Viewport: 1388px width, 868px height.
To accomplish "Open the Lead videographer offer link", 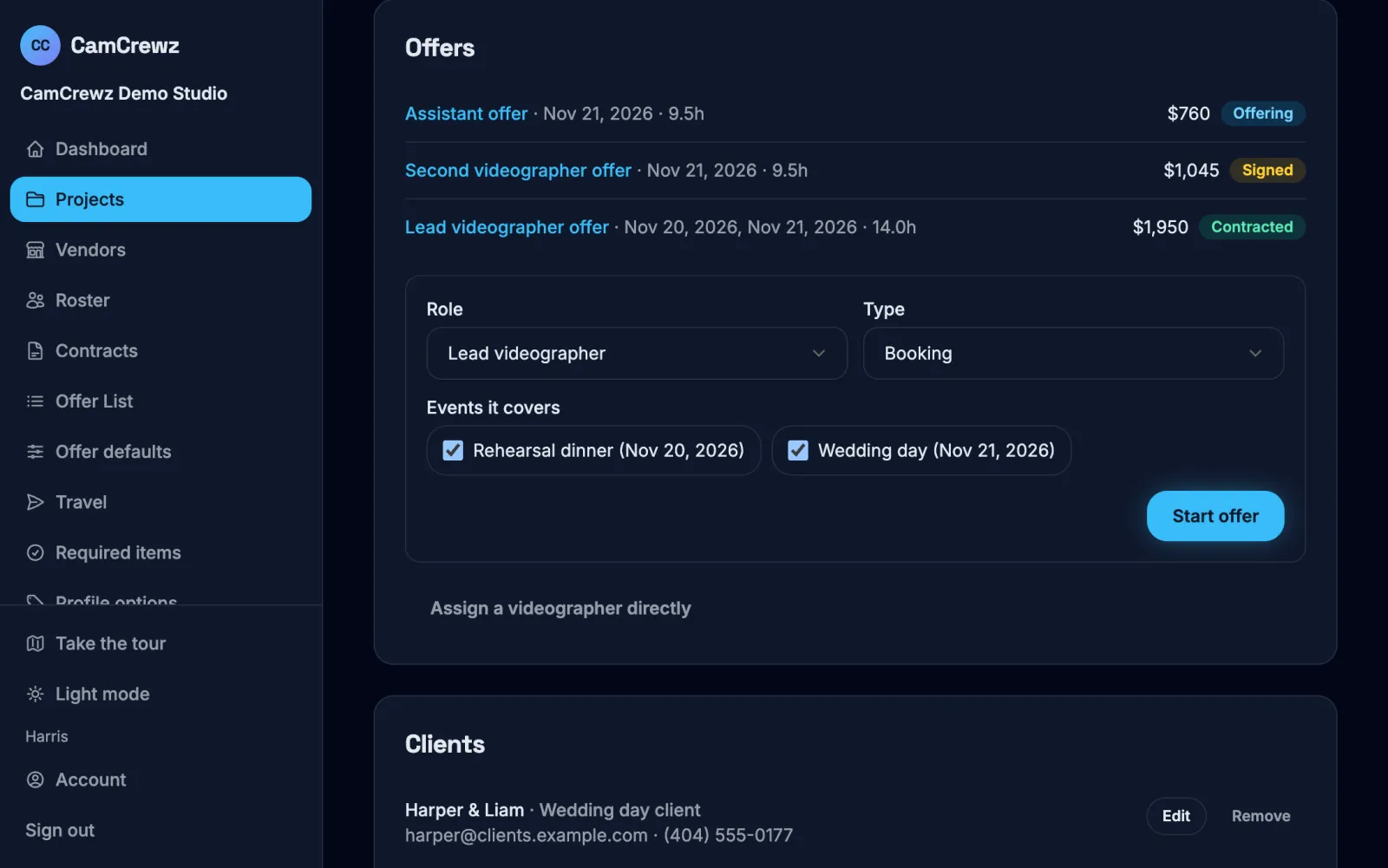I will coord(507,227).
